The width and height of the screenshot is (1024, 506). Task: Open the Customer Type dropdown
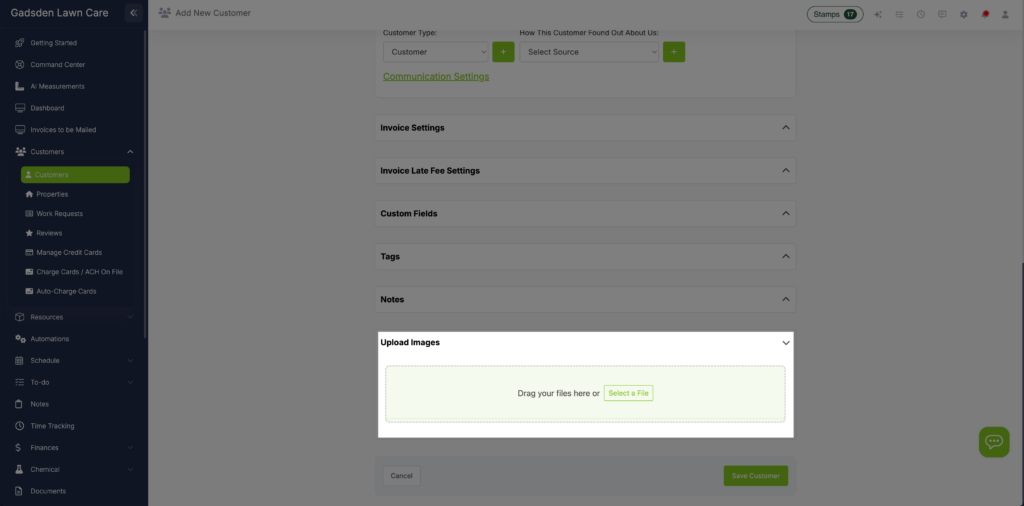(x=435, y=52)
